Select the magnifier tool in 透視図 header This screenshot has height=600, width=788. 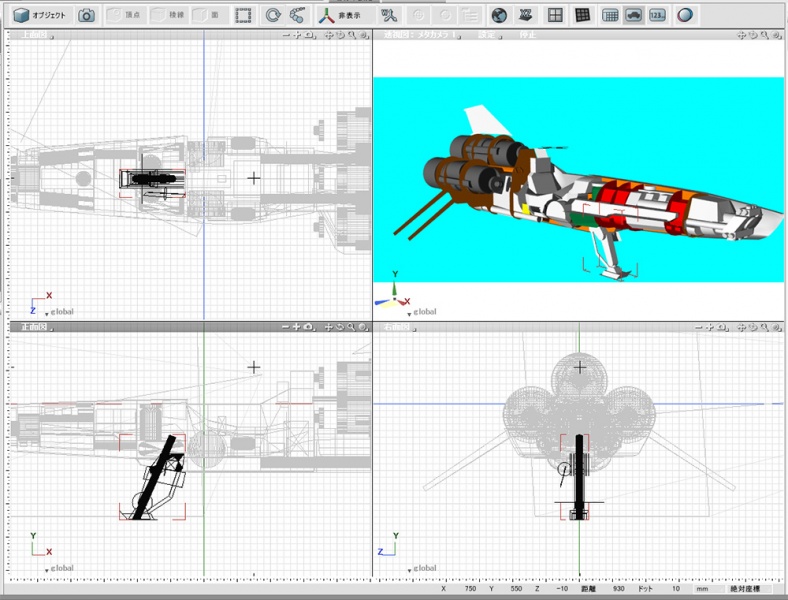[764, 35]
